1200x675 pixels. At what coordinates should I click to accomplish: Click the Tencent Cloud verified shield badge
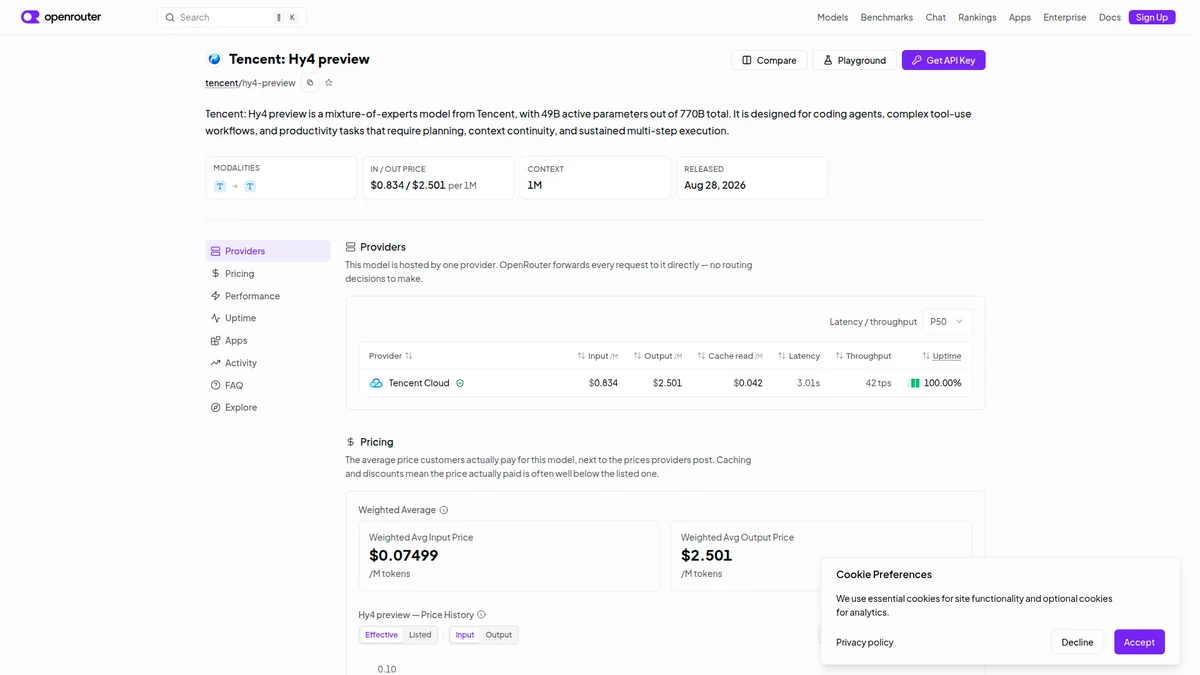[460, 383]
